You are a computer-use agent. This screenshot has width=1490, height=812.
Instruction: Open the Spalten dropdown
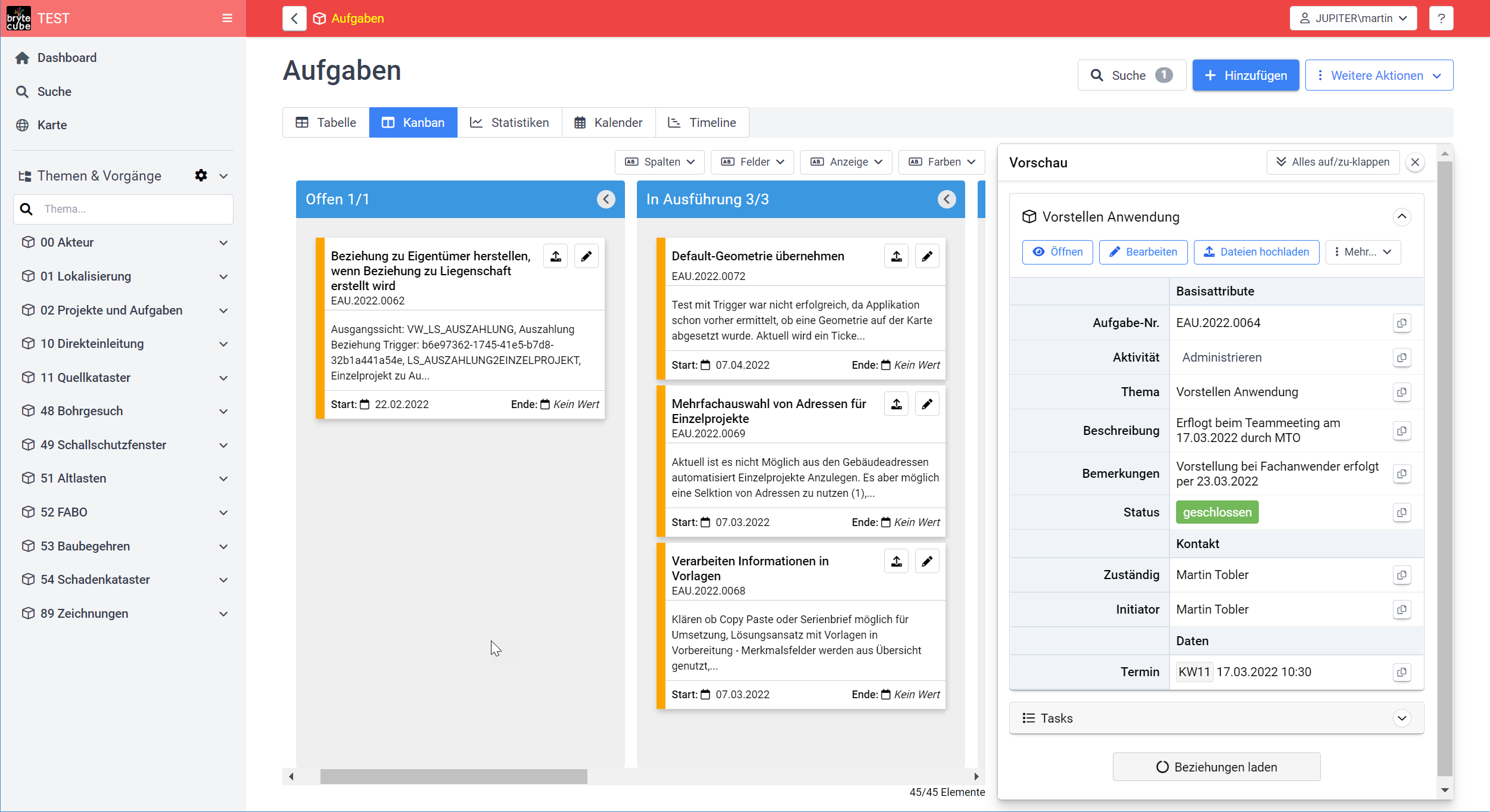pyautogui.click(x=660, y=162)
